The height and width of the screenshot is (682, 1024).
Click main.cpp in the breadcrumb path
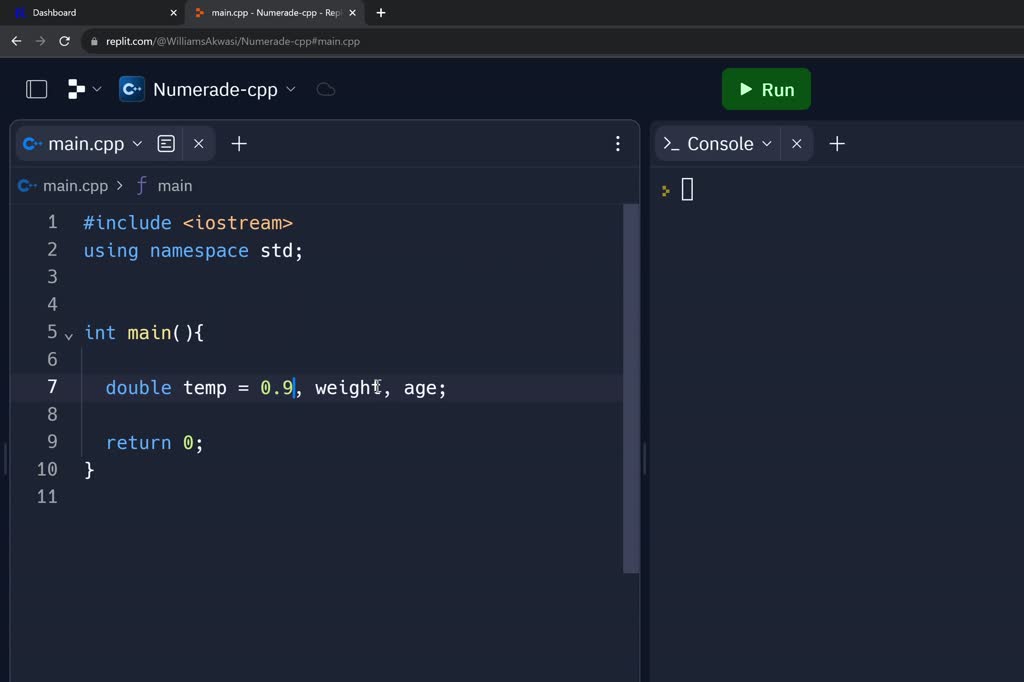click(x=75, y=186)
